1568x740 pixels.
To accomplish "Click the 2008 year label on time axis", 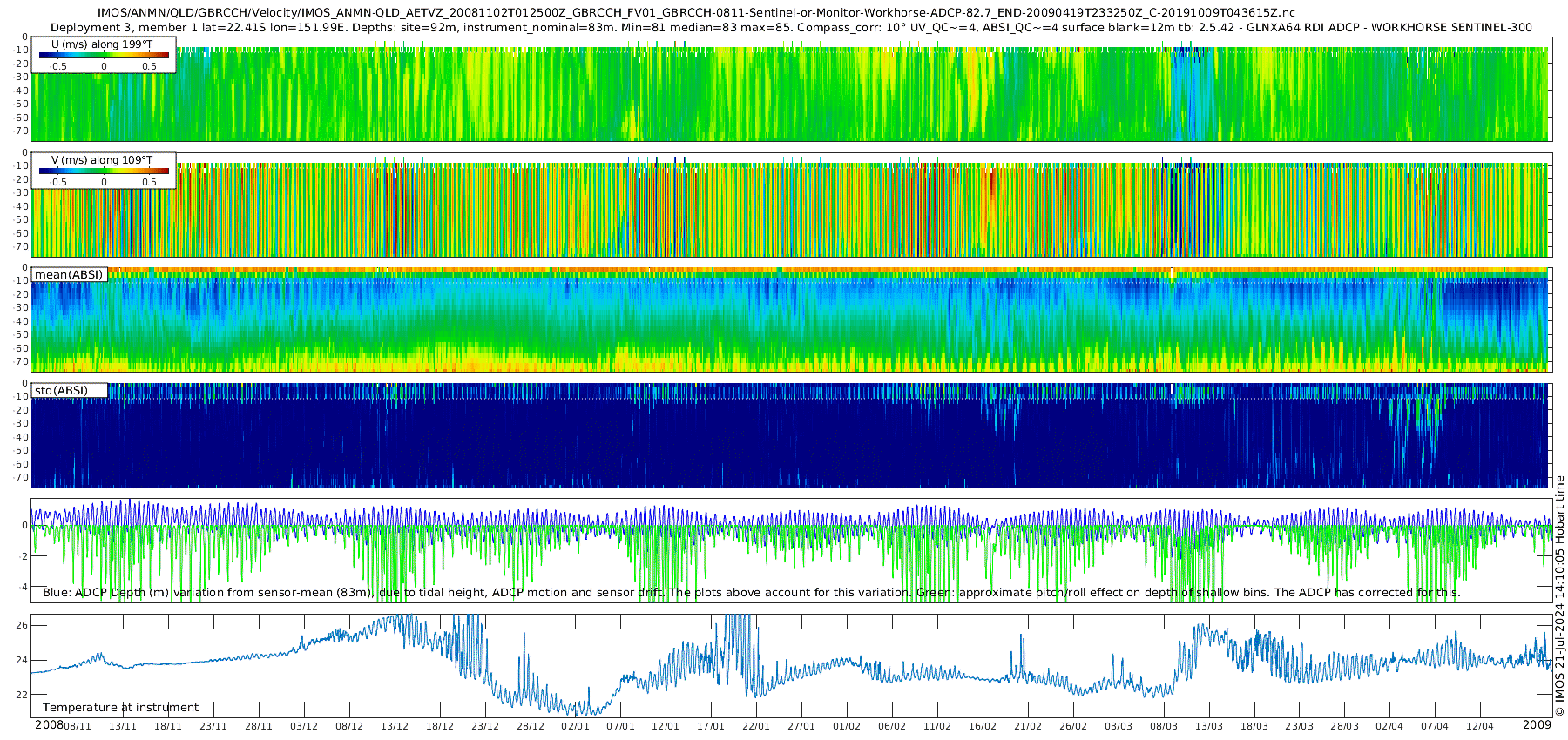I will coord(49,725).
